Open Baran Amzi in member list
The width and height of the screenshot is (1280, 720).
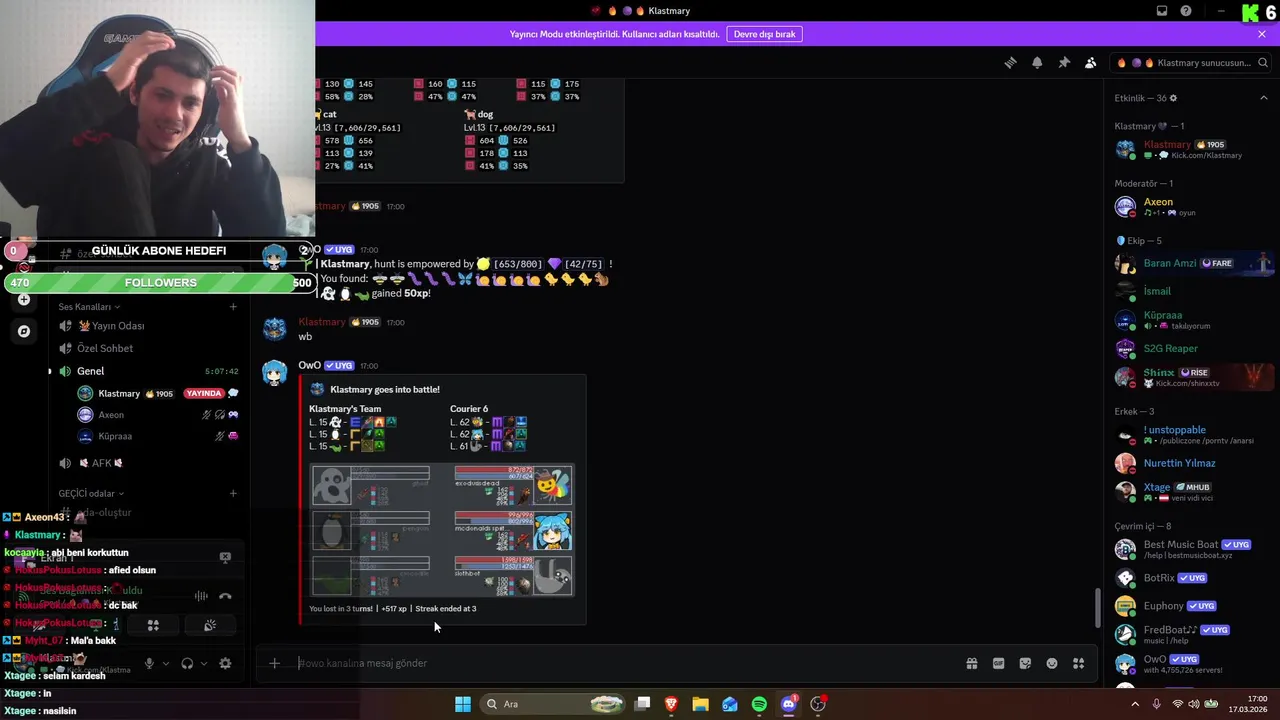tap(1192, 264)
